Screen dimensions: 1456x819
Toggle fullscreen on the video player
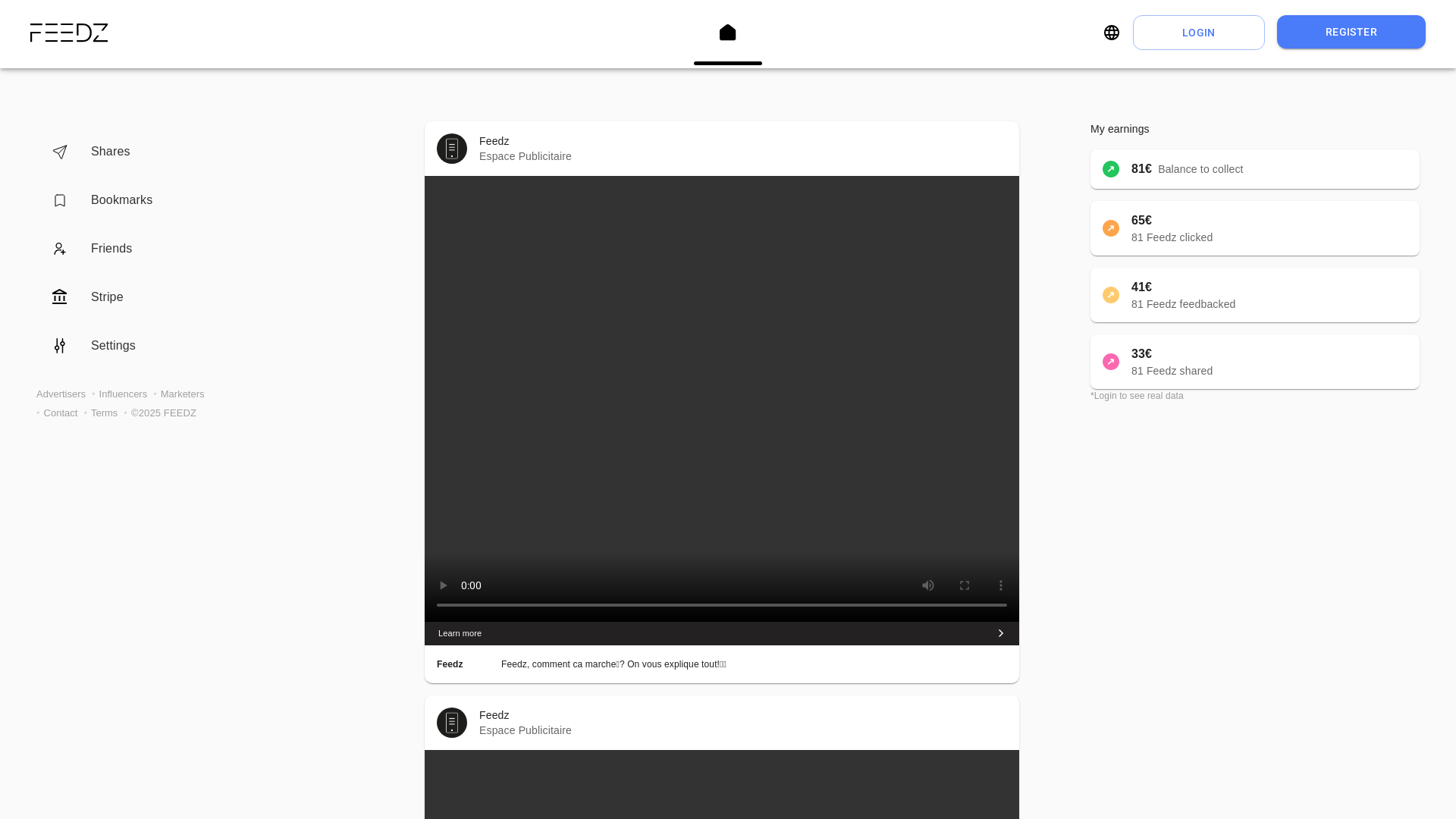(x=964, y=585)
